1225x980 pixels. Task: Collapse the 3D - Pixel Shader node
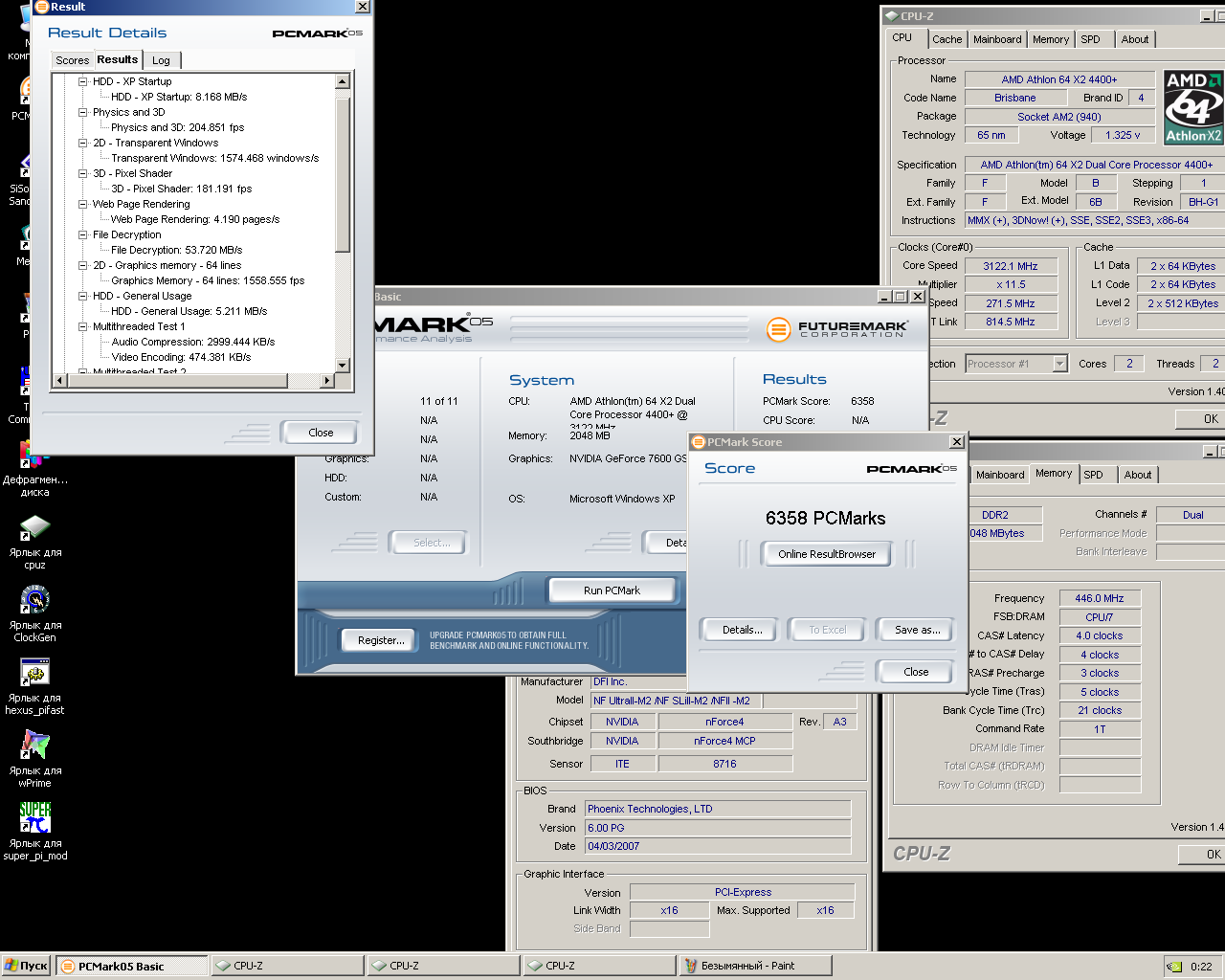tap(83, 173)
